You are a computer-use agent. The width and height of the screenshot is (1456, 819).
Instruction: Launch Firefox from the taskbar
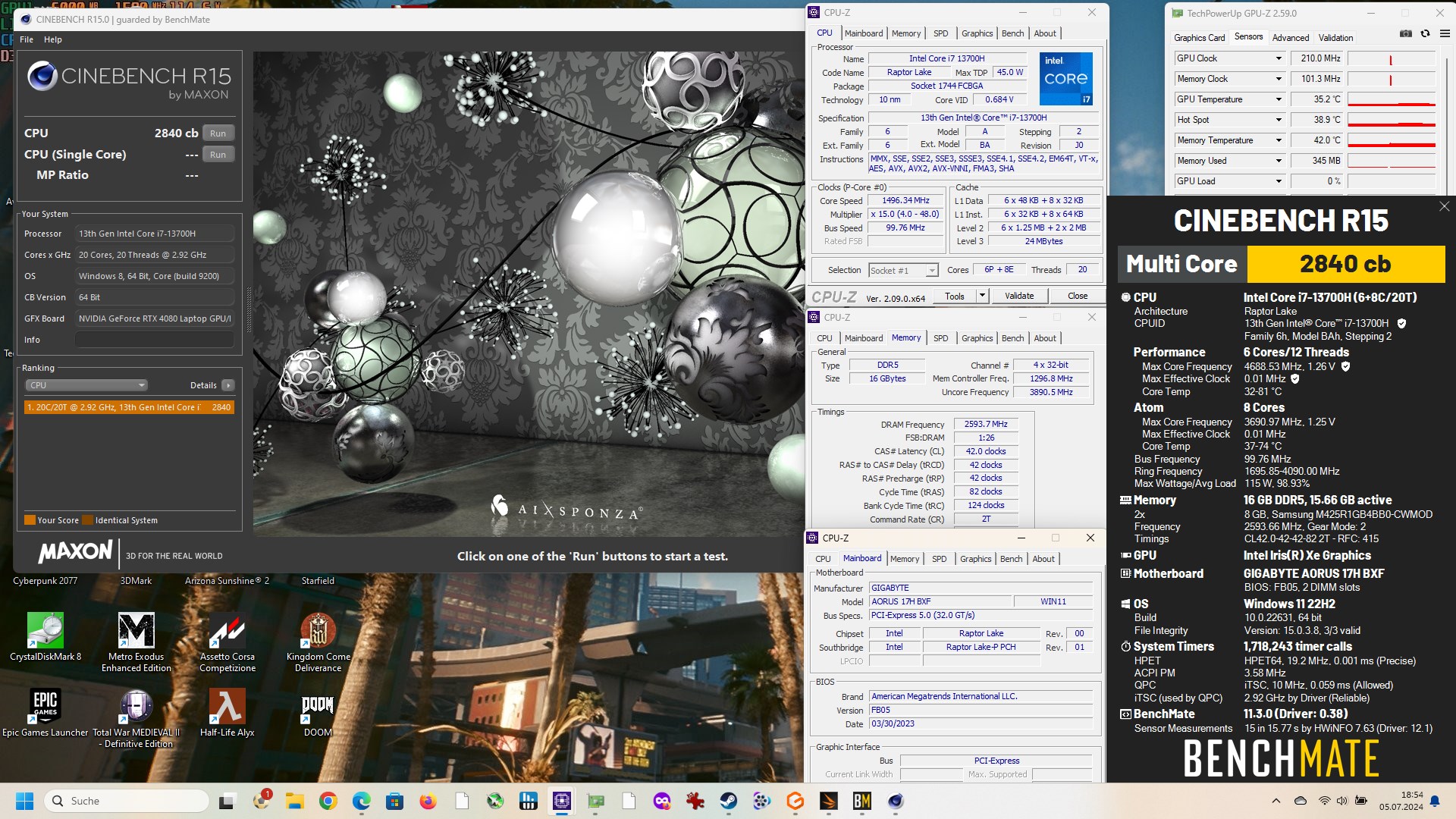(428, 801)
